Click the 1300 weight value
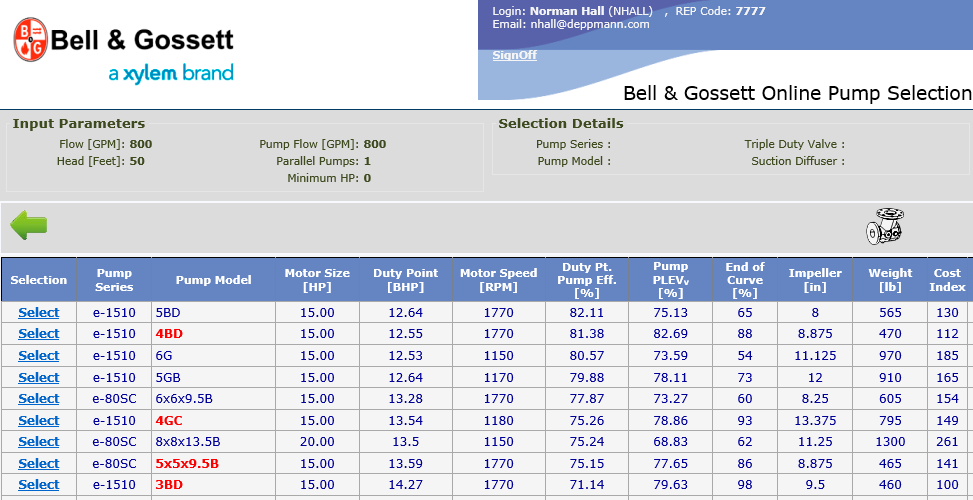Image resolution: width=973 pixels, height=500 pixels. (x=890, y=442)
